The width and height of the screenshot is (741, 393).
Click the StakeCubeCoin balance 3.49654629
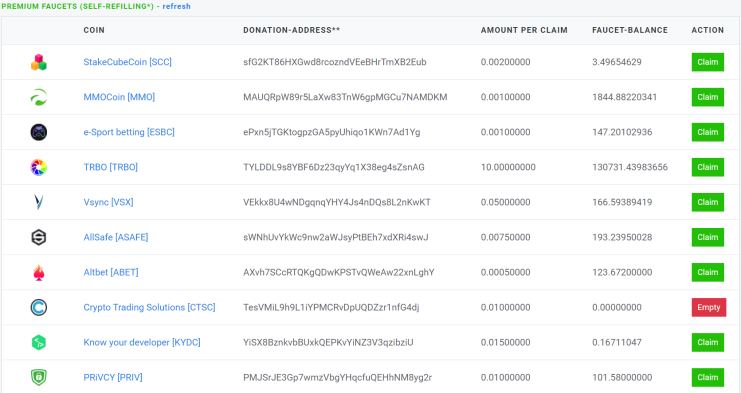(617, 62)
